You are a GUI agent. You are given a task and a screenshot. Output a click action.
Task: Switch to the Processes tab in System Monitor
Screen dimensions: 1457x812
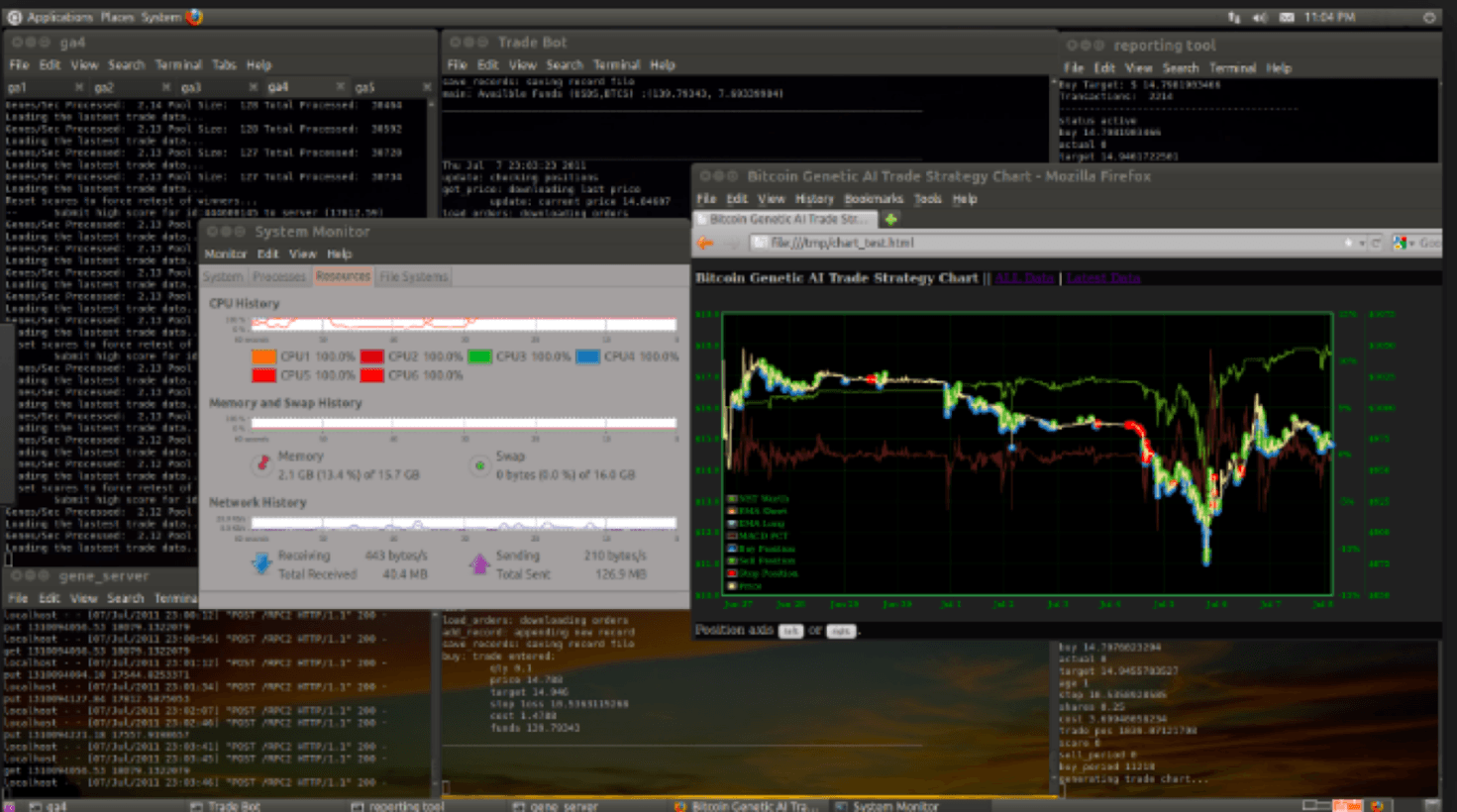[x=278, y=276]
